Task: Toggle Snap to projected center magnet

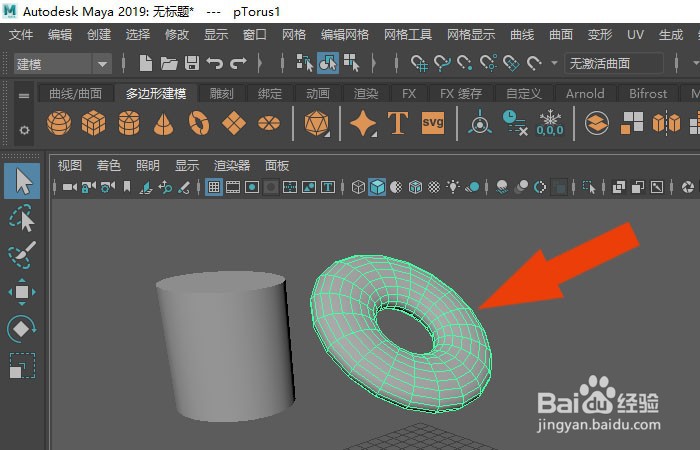Action: (x=488, y=63)
